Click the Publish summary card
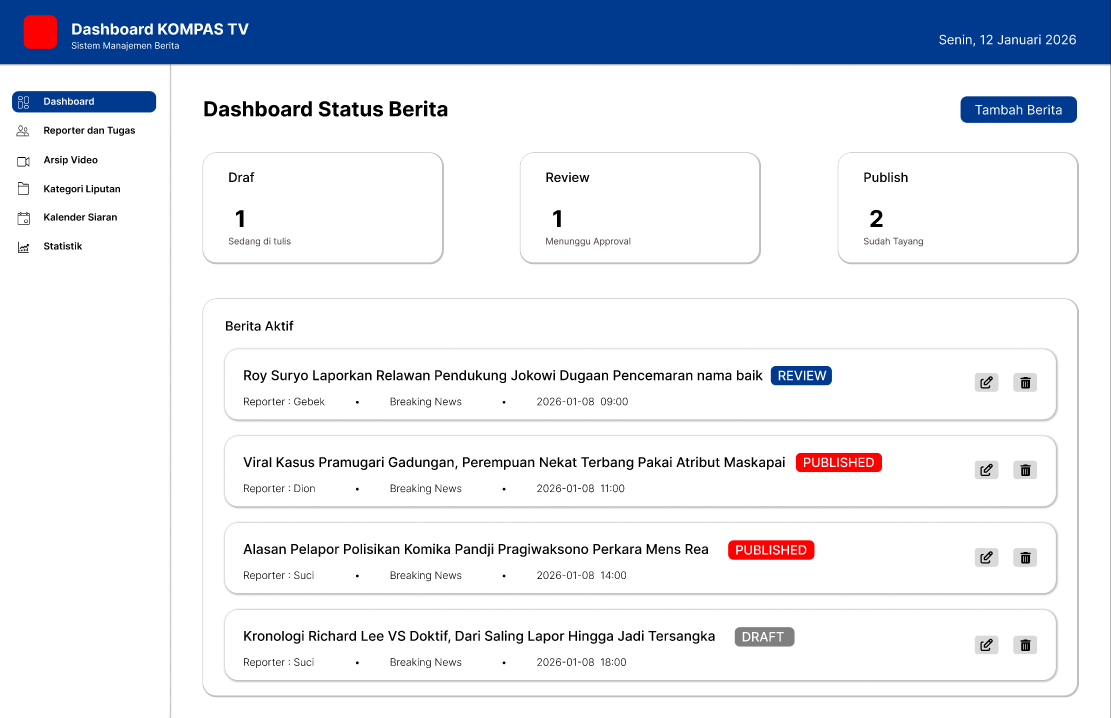Image resolution: width=1111 pixels, height=718 pixels. [x=957, y=208]
